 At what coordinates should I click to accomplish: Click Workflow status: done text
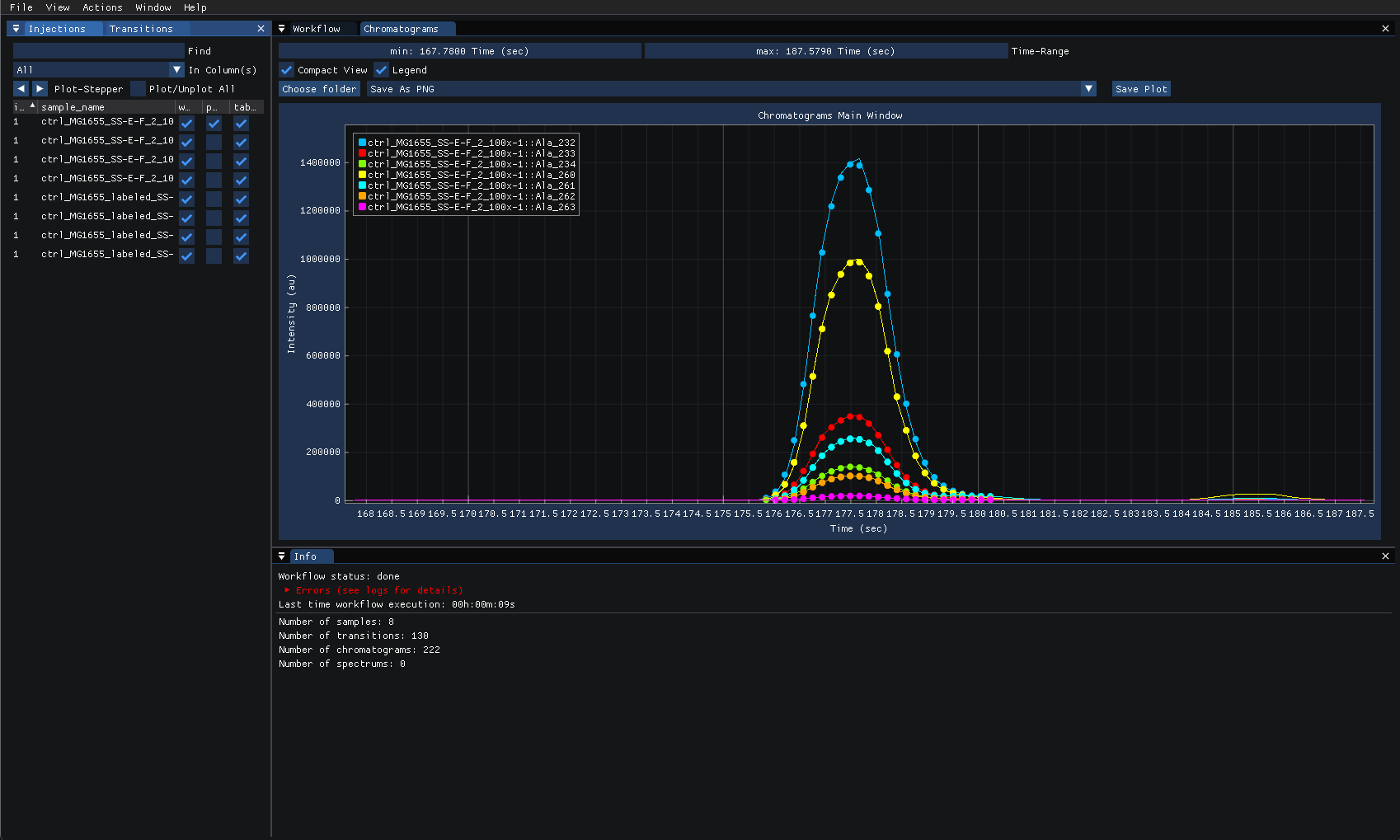339,576
